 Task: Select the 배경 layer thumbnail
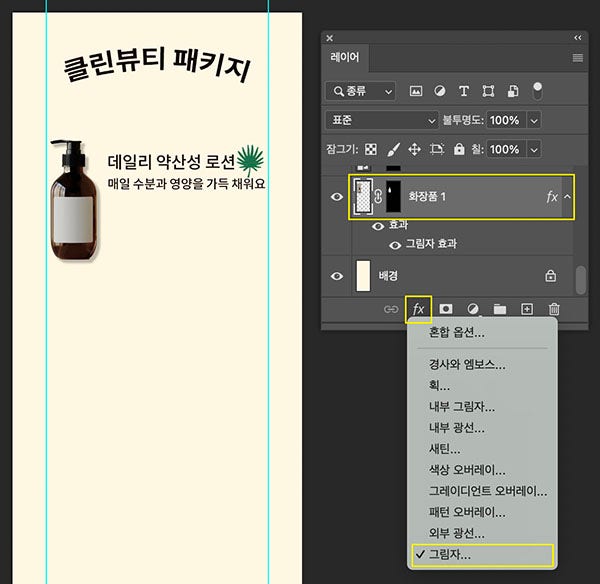(x=363, y=276)
